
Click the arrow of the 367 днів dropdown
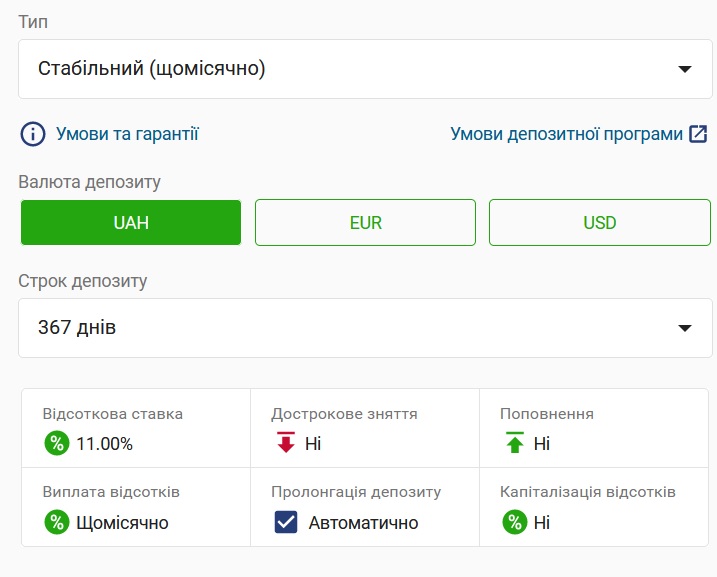[x=684, y=328]
